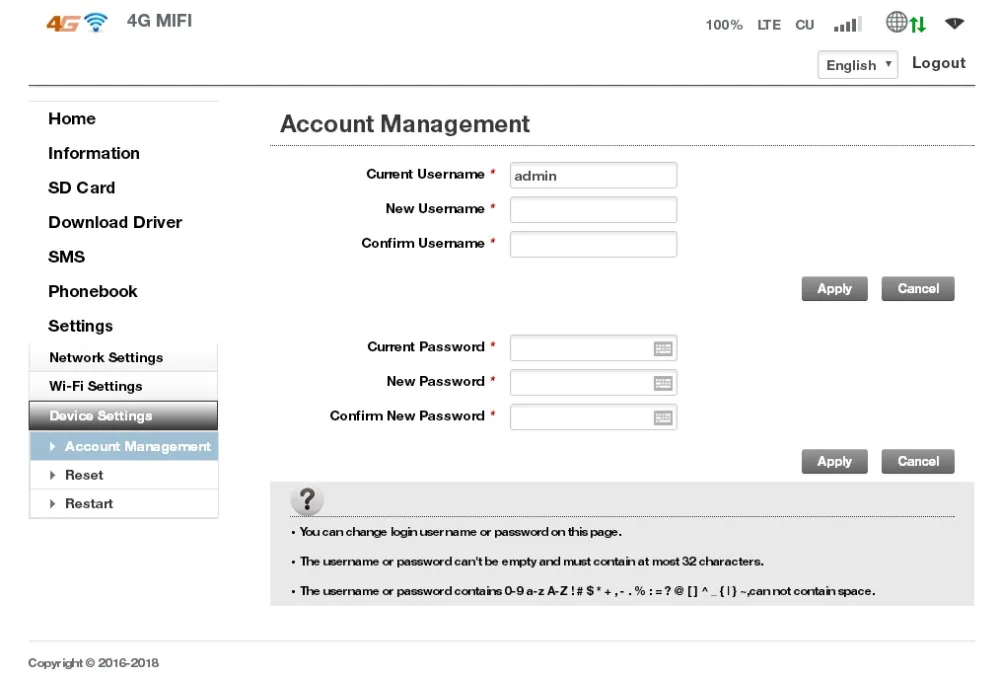1000x678 pixels.
Task: Select Restart in sidebar
Action: pos(124,503)
